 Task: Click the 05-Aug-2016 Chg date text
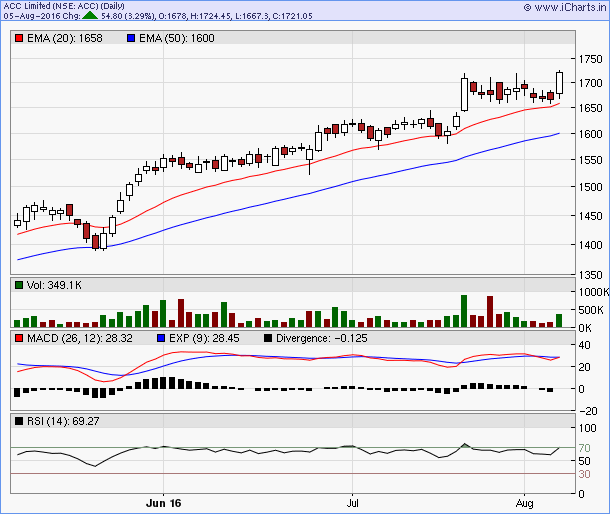(42, 16)
